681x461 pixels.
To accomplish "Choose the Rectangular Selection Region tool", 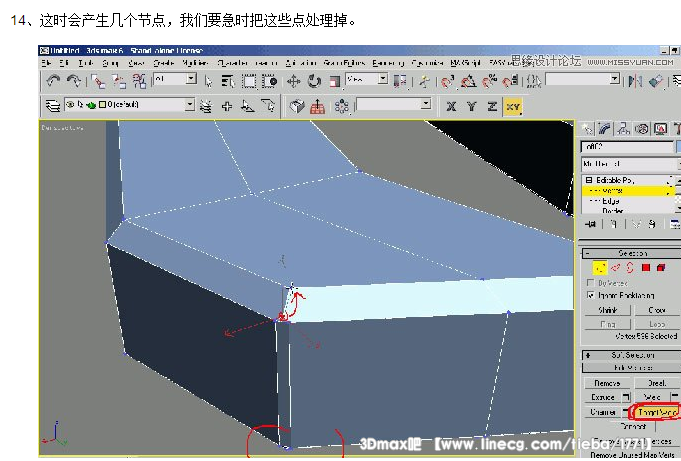I will (x=249, y=81).
